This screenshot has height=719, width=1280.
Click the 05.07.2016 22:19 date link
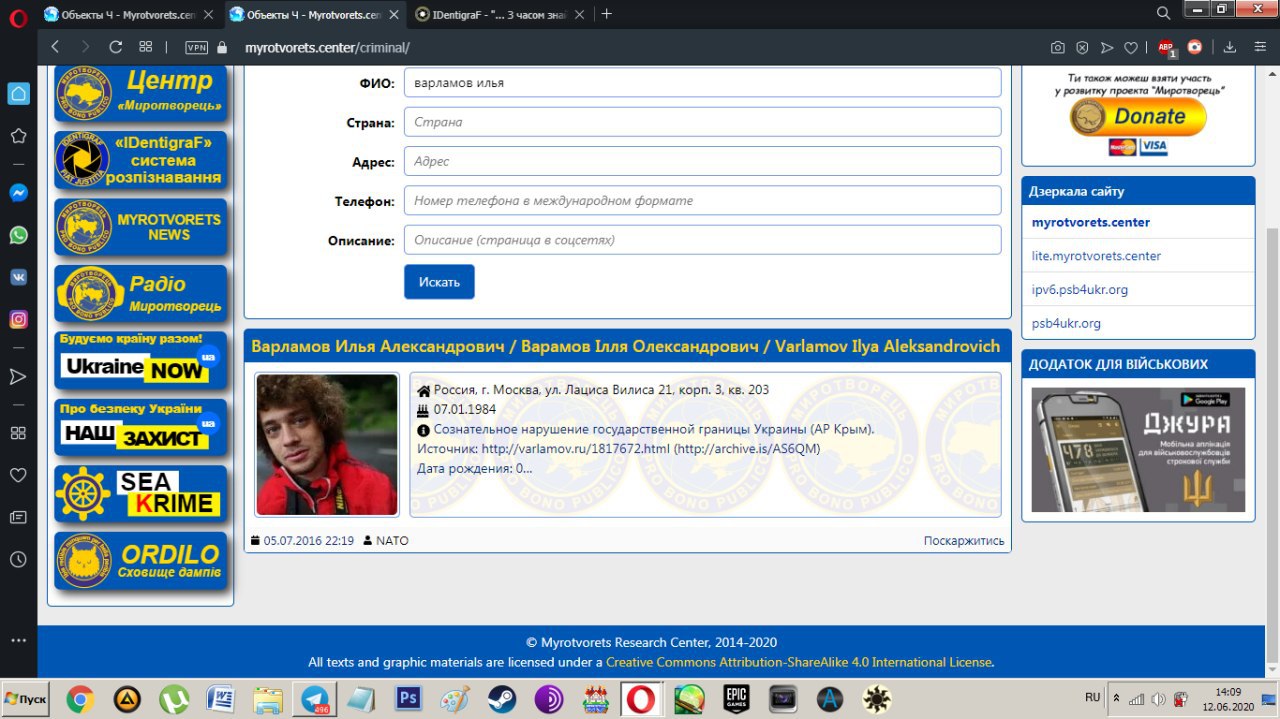tap(309, 540)
